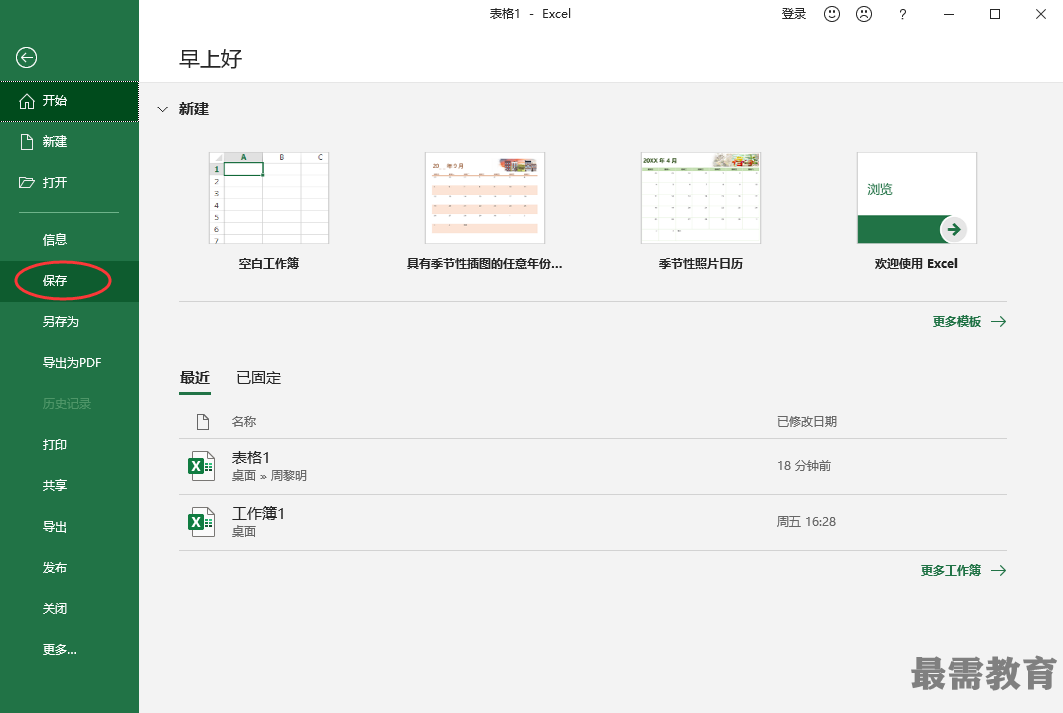The height and width of the screenshot is (713, 1063).
Task: Click the arrow next to 更多工作簿
Action: point(998,571)
